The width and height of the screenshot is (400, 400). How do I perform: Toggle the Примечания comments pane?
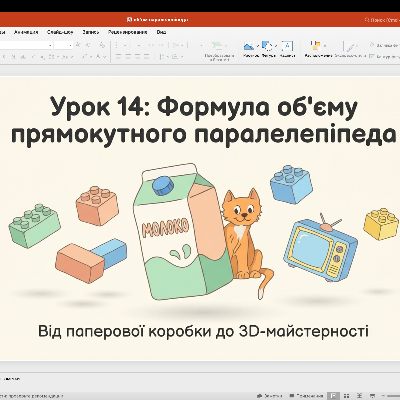306,396
